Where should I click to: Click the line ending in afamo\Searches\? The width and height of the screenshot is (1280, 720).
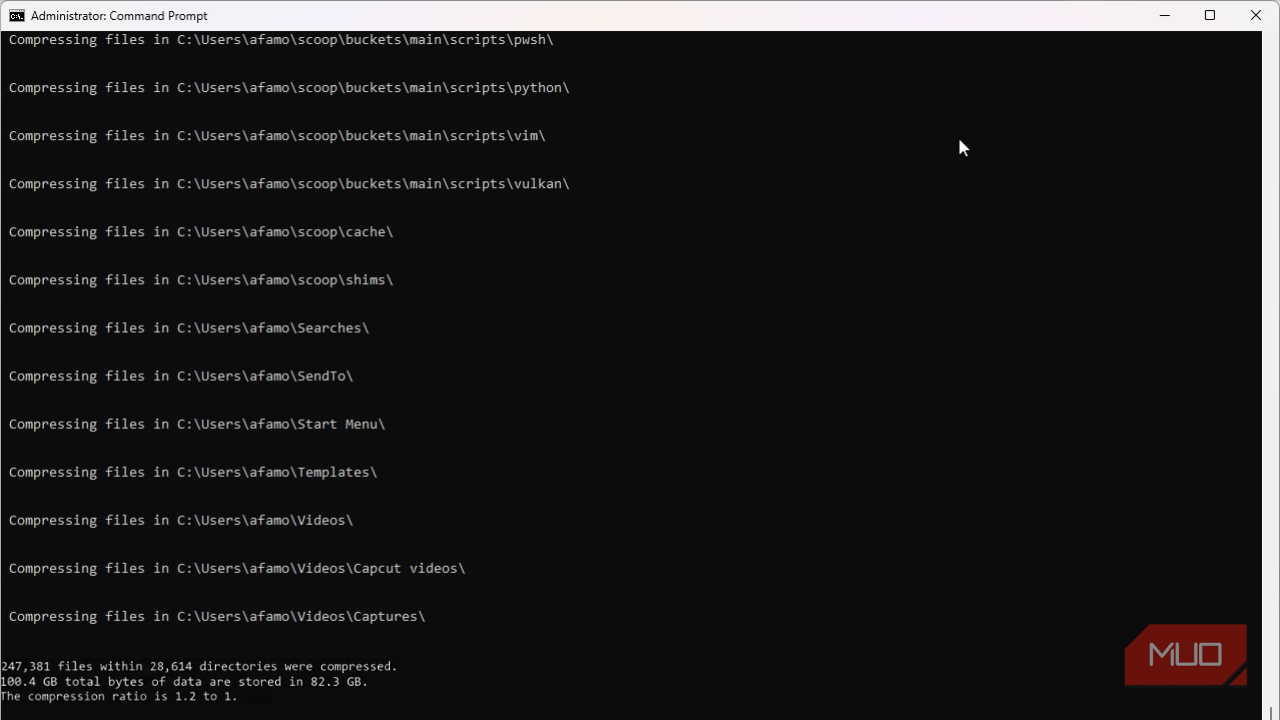tap(189, 328)
